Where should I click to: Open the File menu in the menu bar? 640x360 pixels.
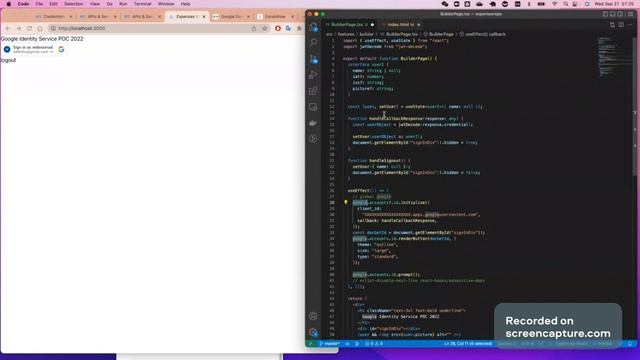coord(39,4)
